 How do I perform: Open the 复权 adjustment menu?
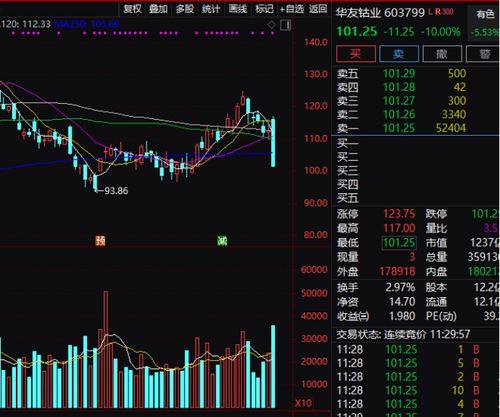(132, 9)
